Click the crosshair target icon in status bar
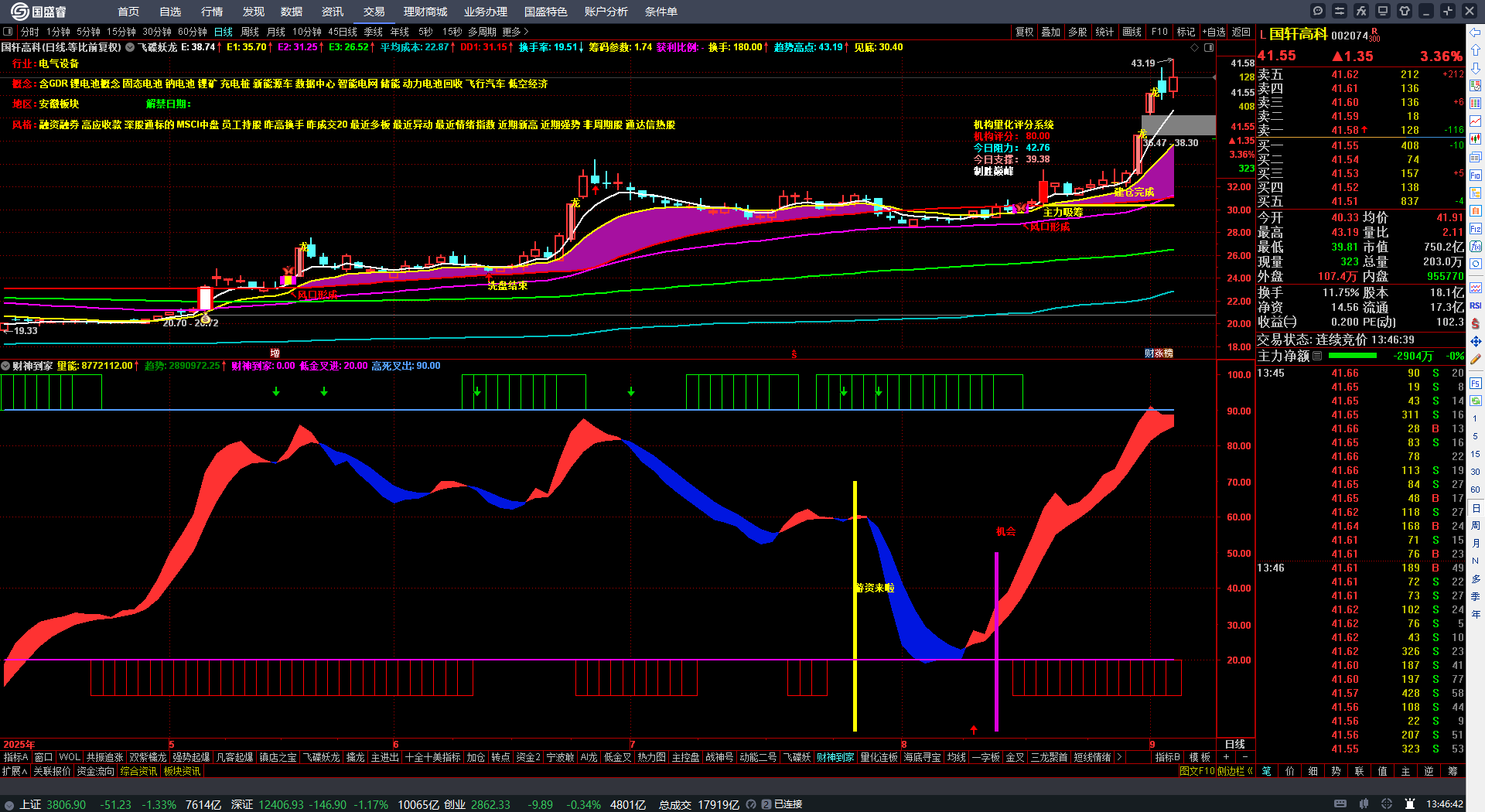 [x=1387, y=804]
